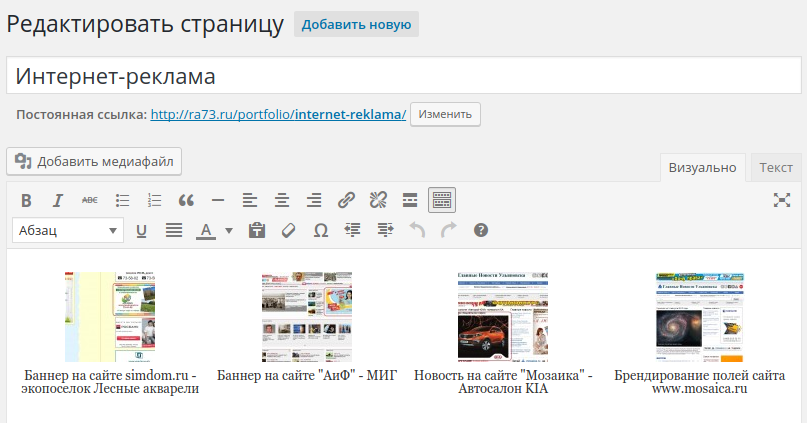Apply italic formatting
Screen dimensions: 807x423
tap(58, 200)
